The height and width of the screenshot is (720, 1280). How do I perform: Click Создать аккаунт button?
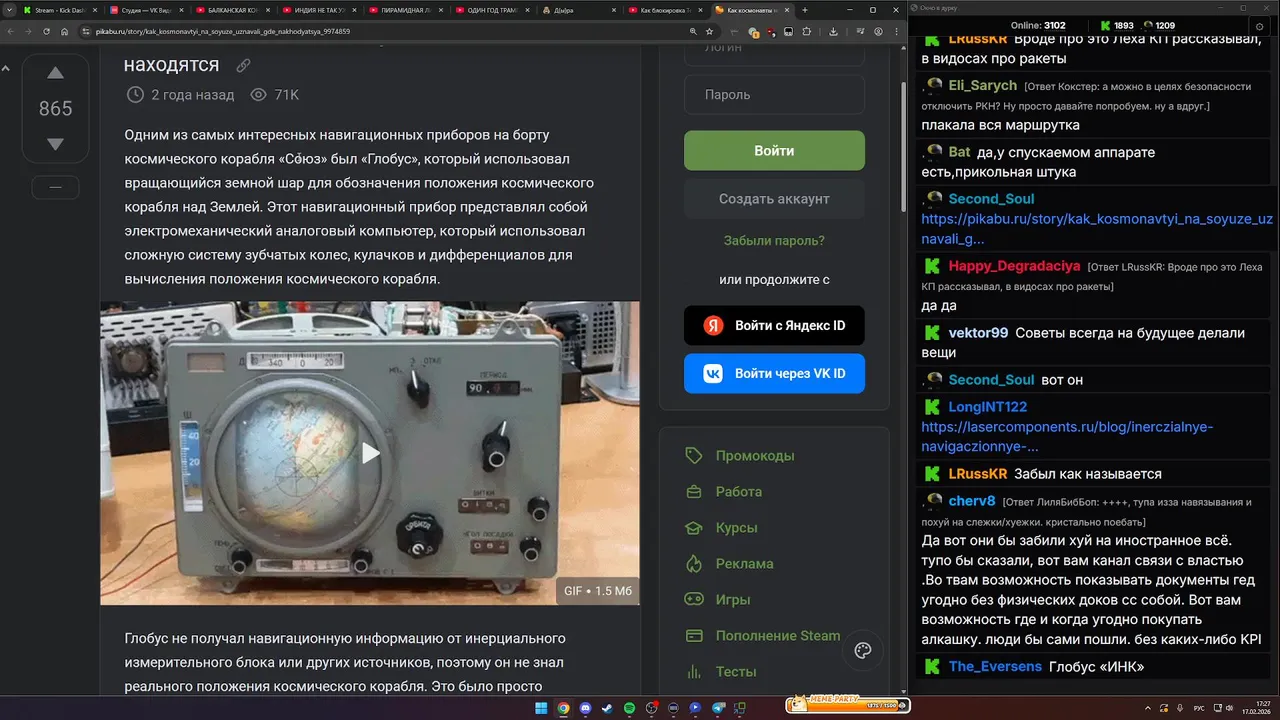click(774, 199)
